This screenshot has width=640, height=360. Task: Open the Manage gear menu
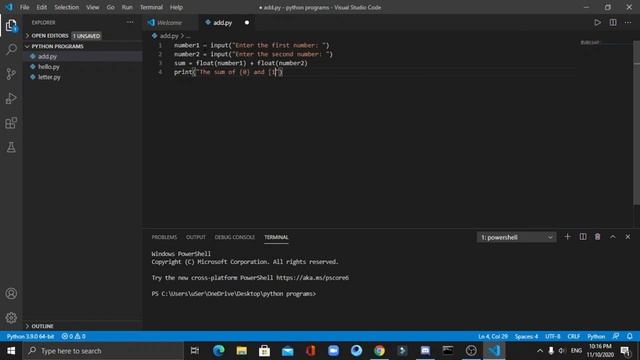coord(11,318)
